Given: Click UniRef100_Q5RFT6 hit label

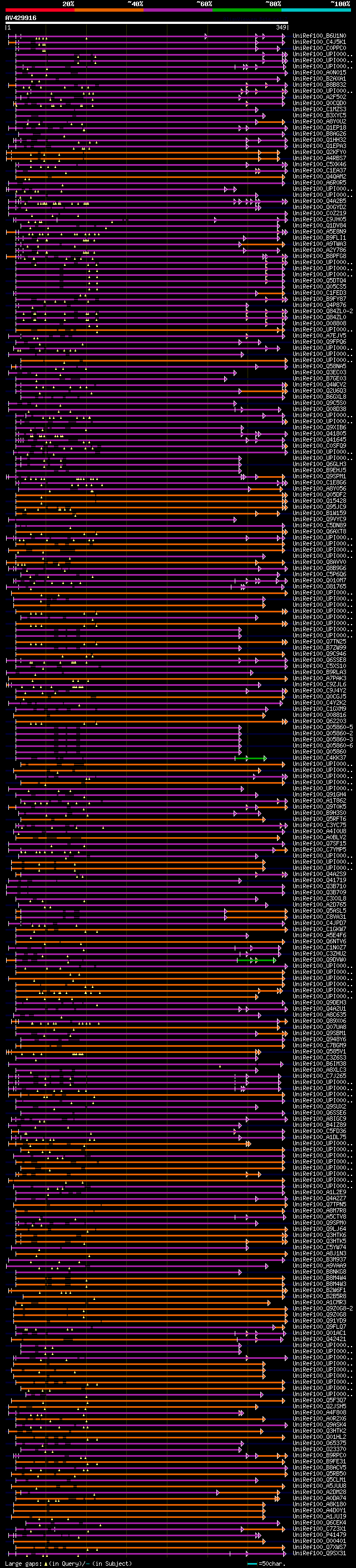Looking at the screenshot, I should click(319, 819).
